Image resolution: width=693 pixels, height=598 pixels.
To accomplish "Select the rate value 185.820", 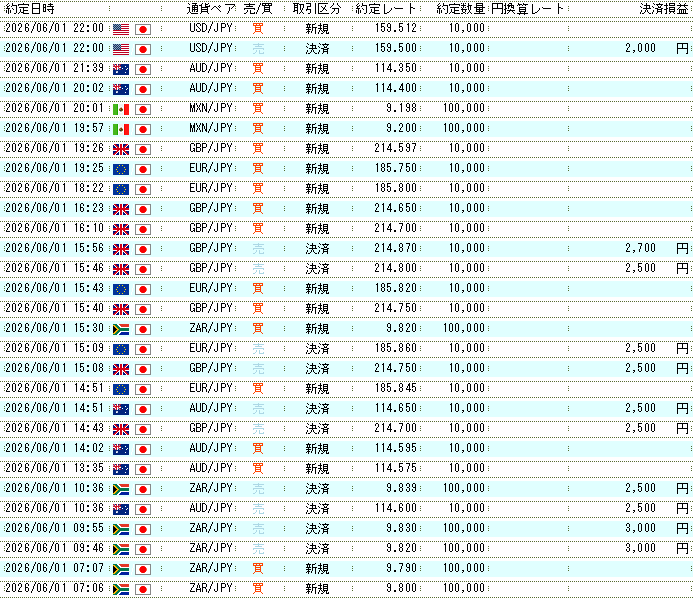I will 396,288.
